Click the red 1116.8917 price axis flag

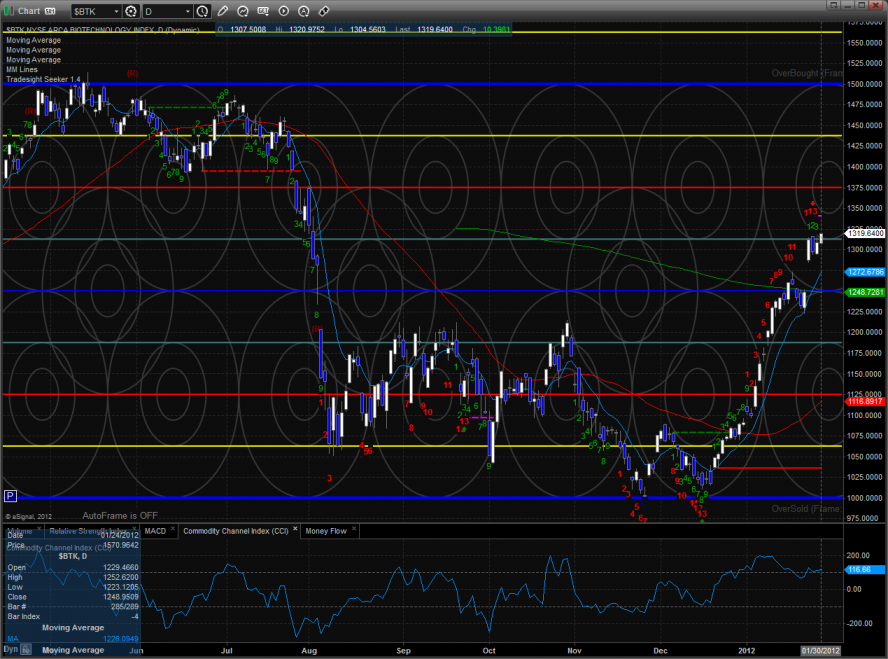tap(865, 401)
